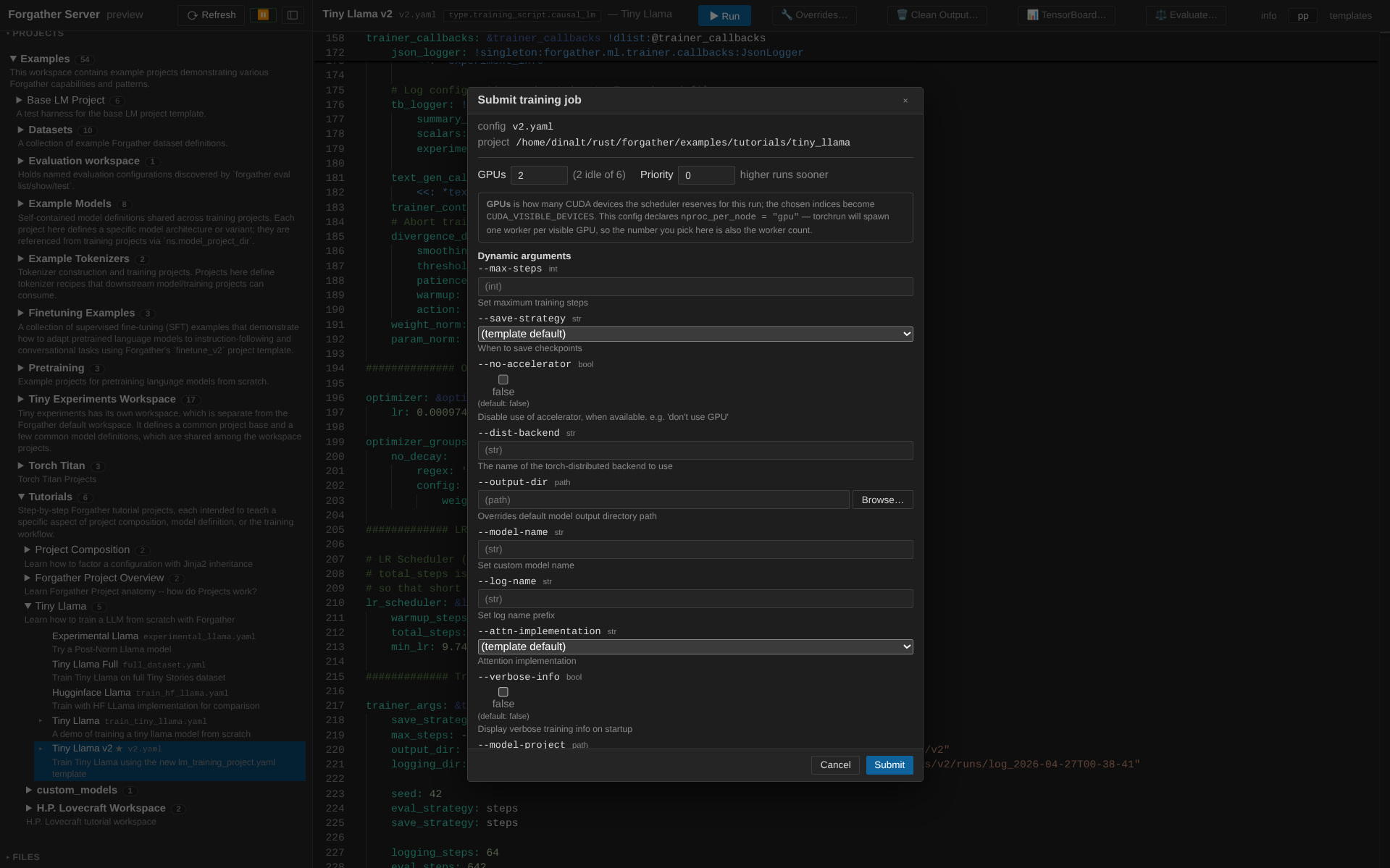The image size is (1390, 868).
Task: Expand Forgather Project Overview node
Action: coord(28,578)
